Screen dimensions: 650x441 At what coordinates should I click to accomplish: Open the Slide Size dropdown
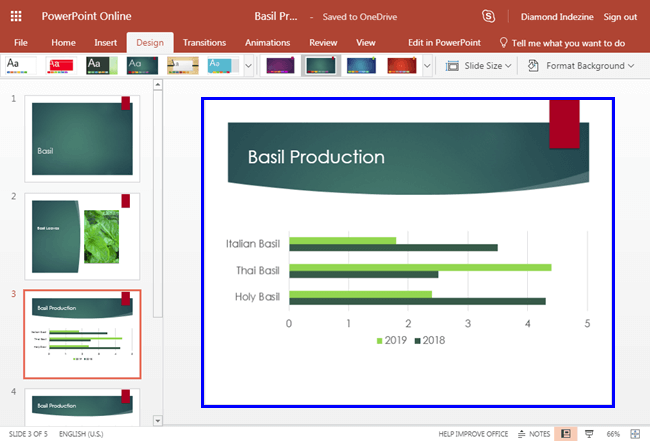pyautogui.click(x=476, y=66)
